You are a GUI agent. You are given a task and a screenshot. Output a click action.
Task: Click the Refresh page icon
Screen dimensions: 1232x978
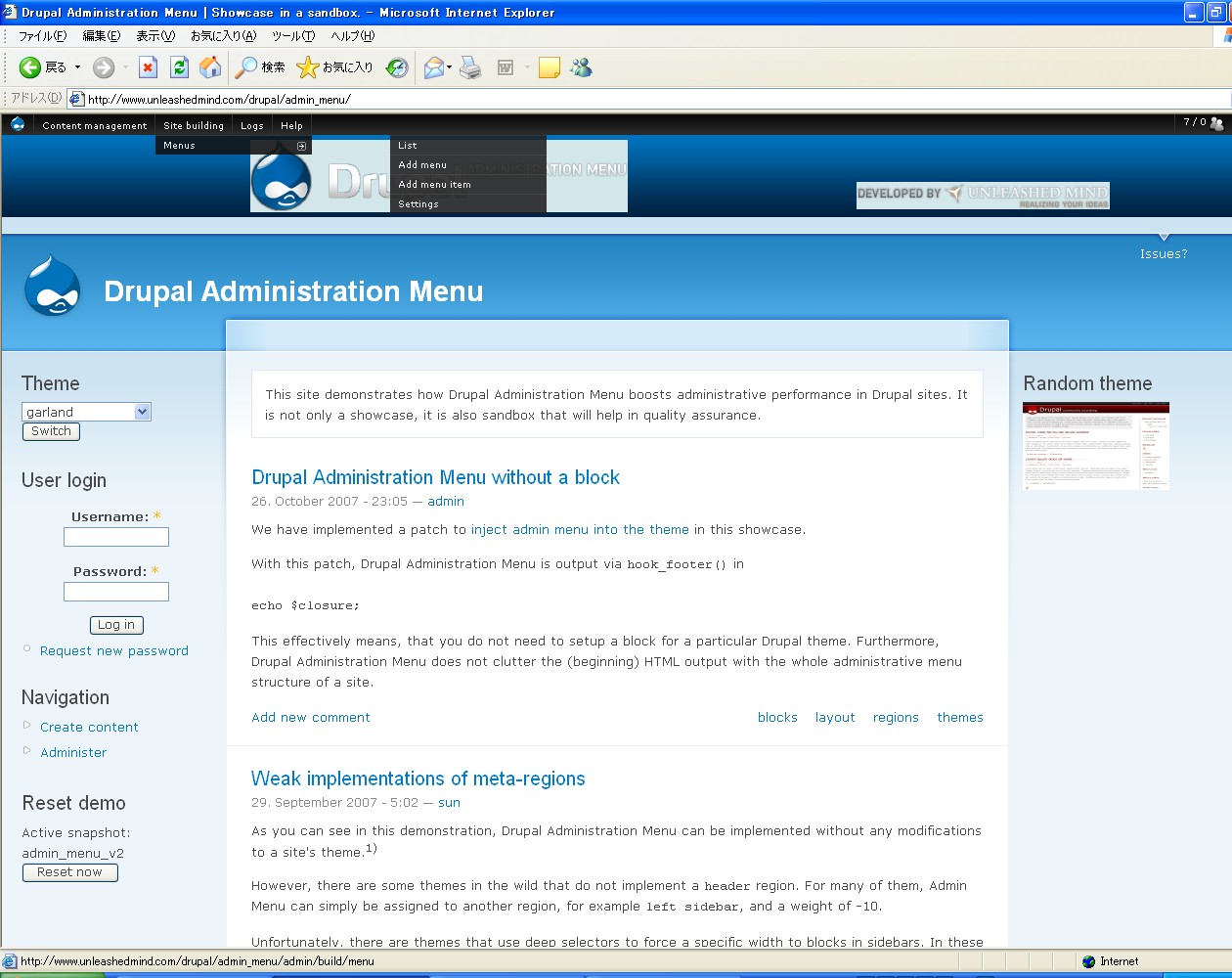[179, 67]
